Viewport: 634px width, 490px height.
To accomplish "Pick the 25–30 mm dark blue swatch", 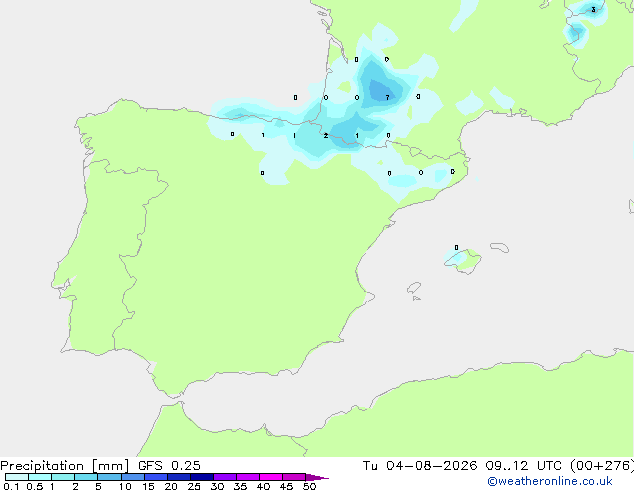I will click(202, 477).
